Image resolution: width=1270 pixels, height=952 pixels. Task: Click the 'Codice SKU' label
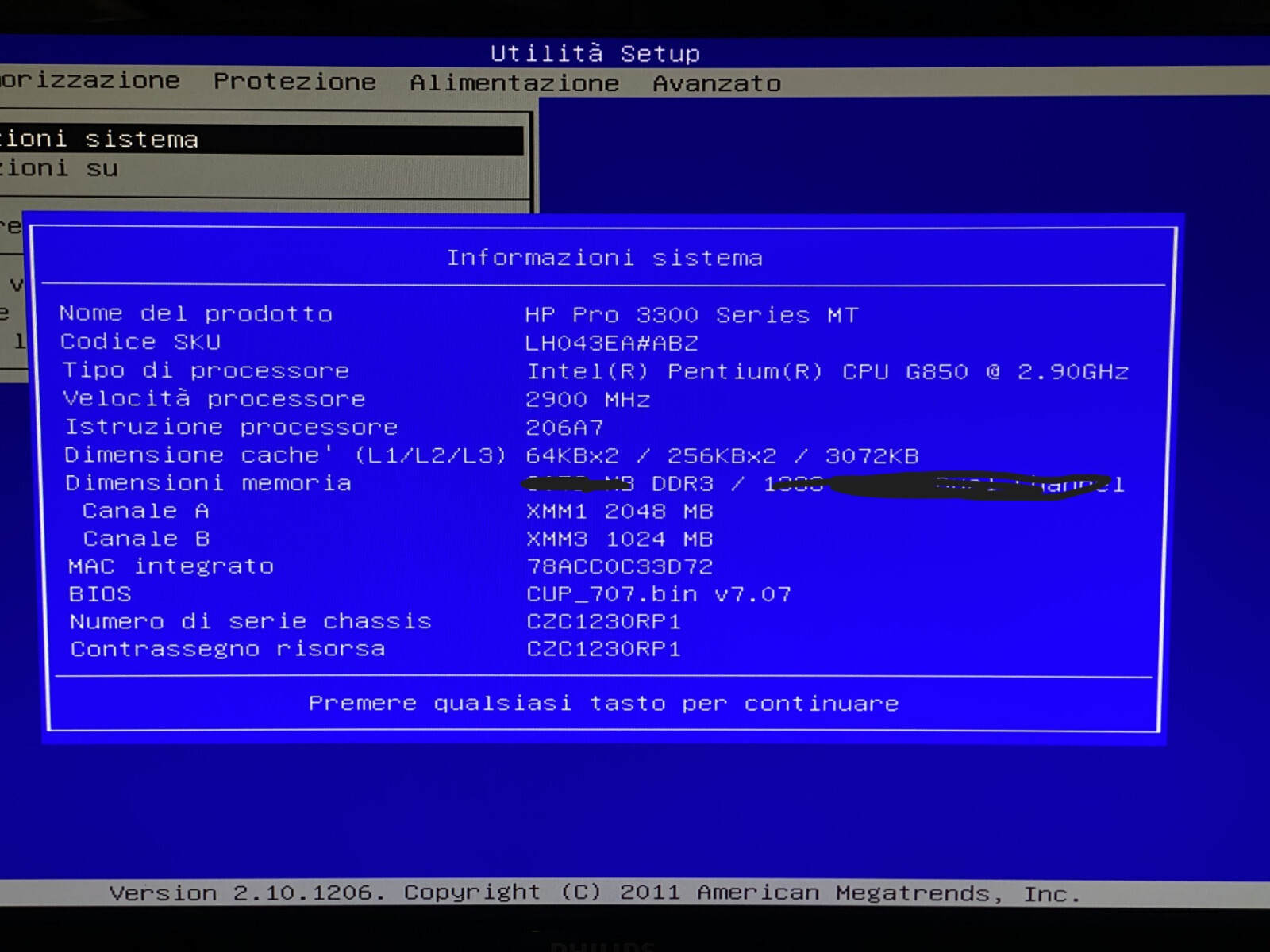point(140,342)
